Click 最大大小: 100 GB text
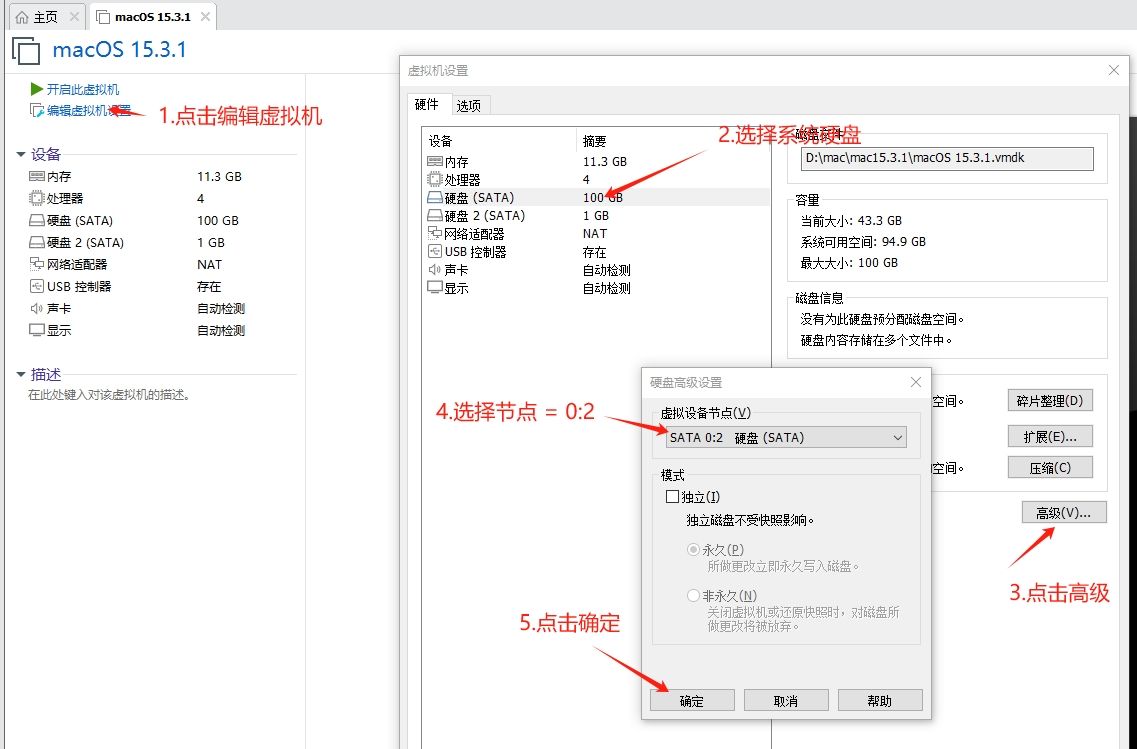The height and width of the screenshot is (749, 1137). click(849, 262)
